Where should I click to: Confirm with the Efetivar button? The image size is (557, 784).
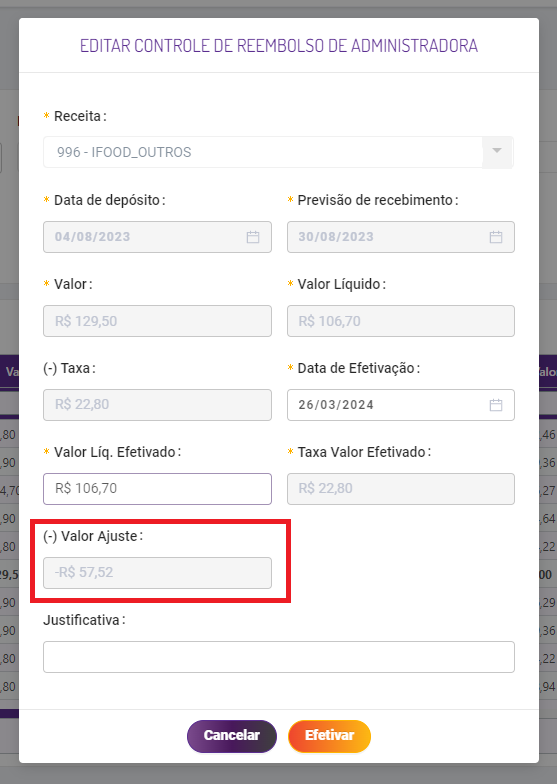click(x=330, y=736)
